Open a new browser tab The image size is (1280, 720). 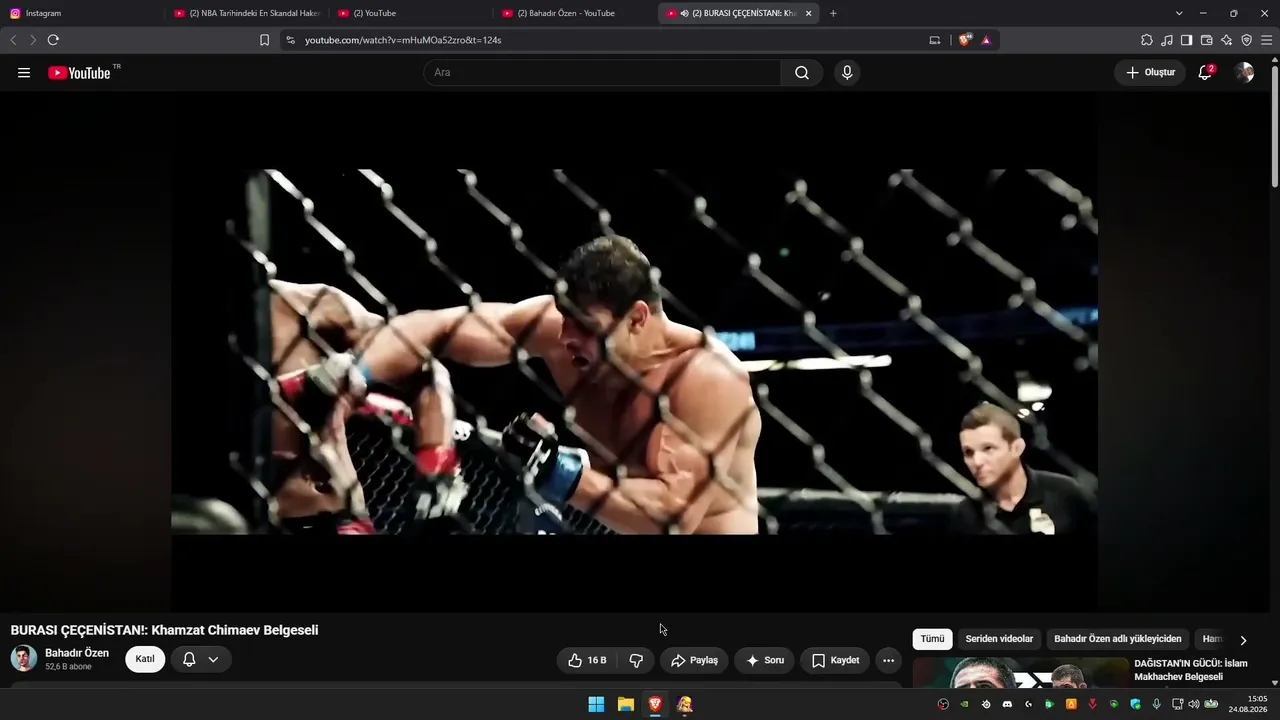(833, 13)
